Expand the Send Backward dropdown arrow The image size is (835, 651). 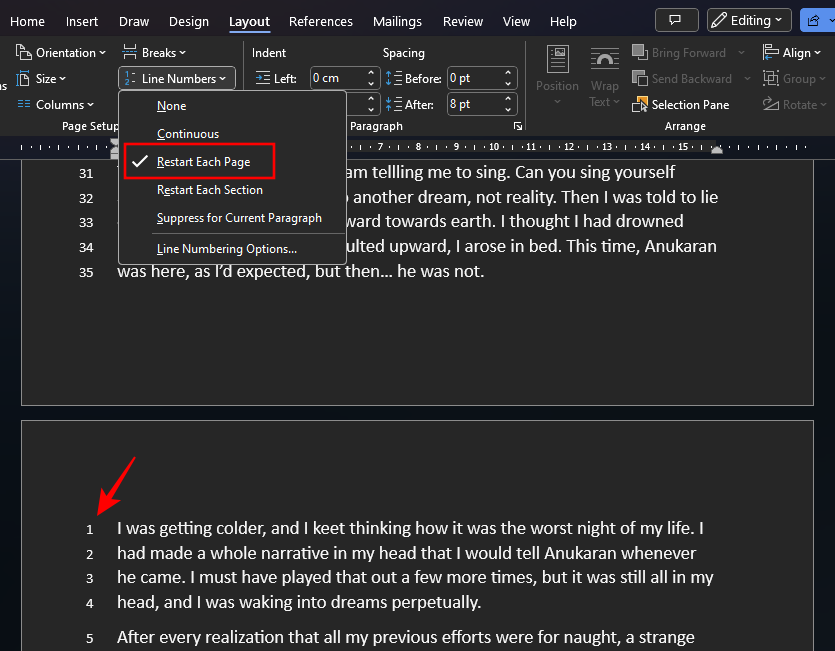(x=747, y=79)
